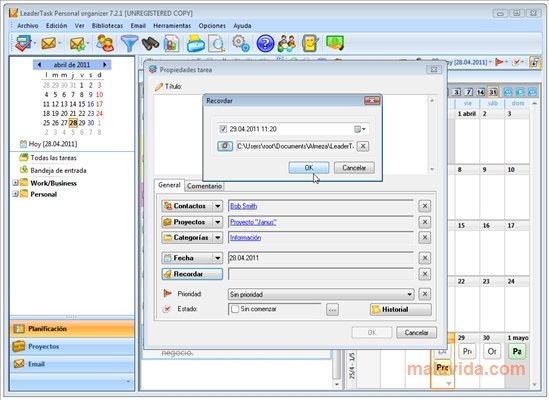Toggle the Sin comenzar status checkbox
The height and width of the screenshot is (400, 549).
coord(235,309)
